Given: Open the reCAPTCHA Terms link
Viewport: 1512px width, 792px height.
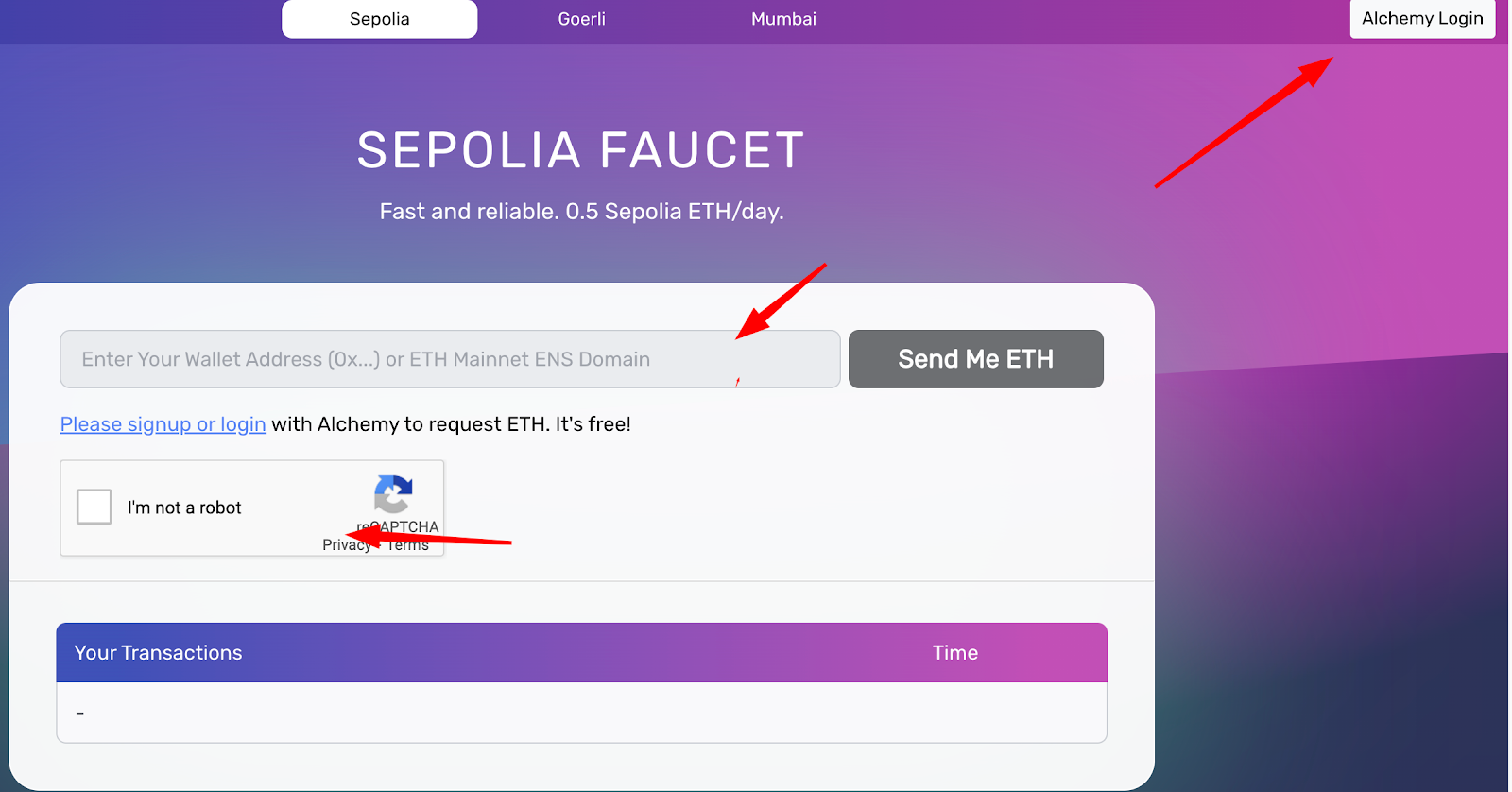Looking at the screenshot, I should pos(408,545).
